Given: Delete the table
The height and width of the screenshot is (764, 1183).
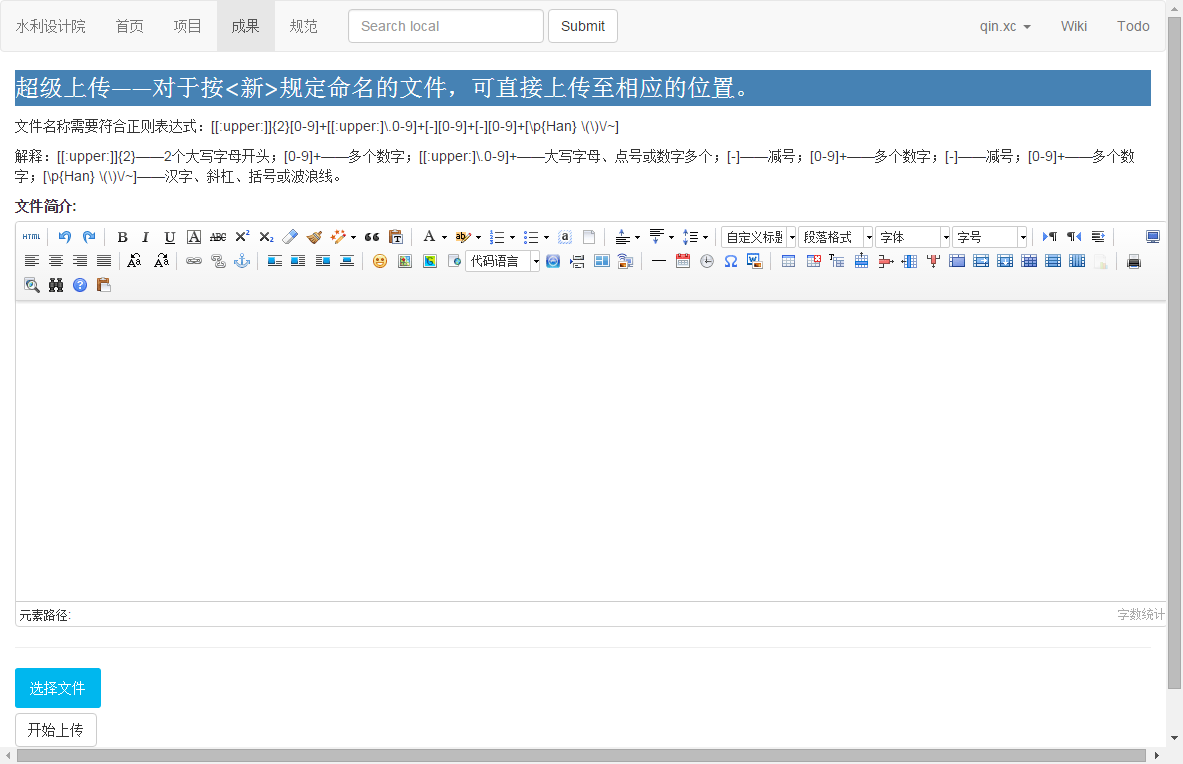Looking at the screenshot, I should point(813,261).
